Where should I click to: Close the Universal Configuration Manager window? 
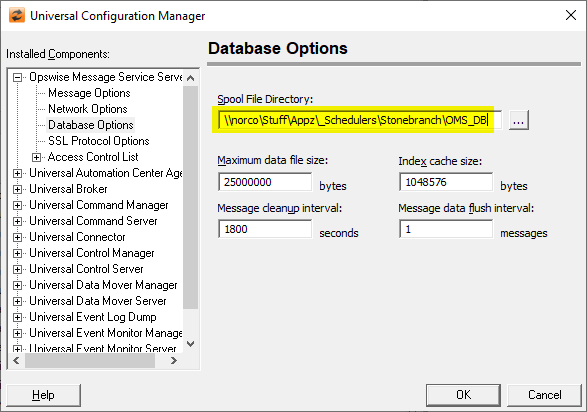(571, 15)
